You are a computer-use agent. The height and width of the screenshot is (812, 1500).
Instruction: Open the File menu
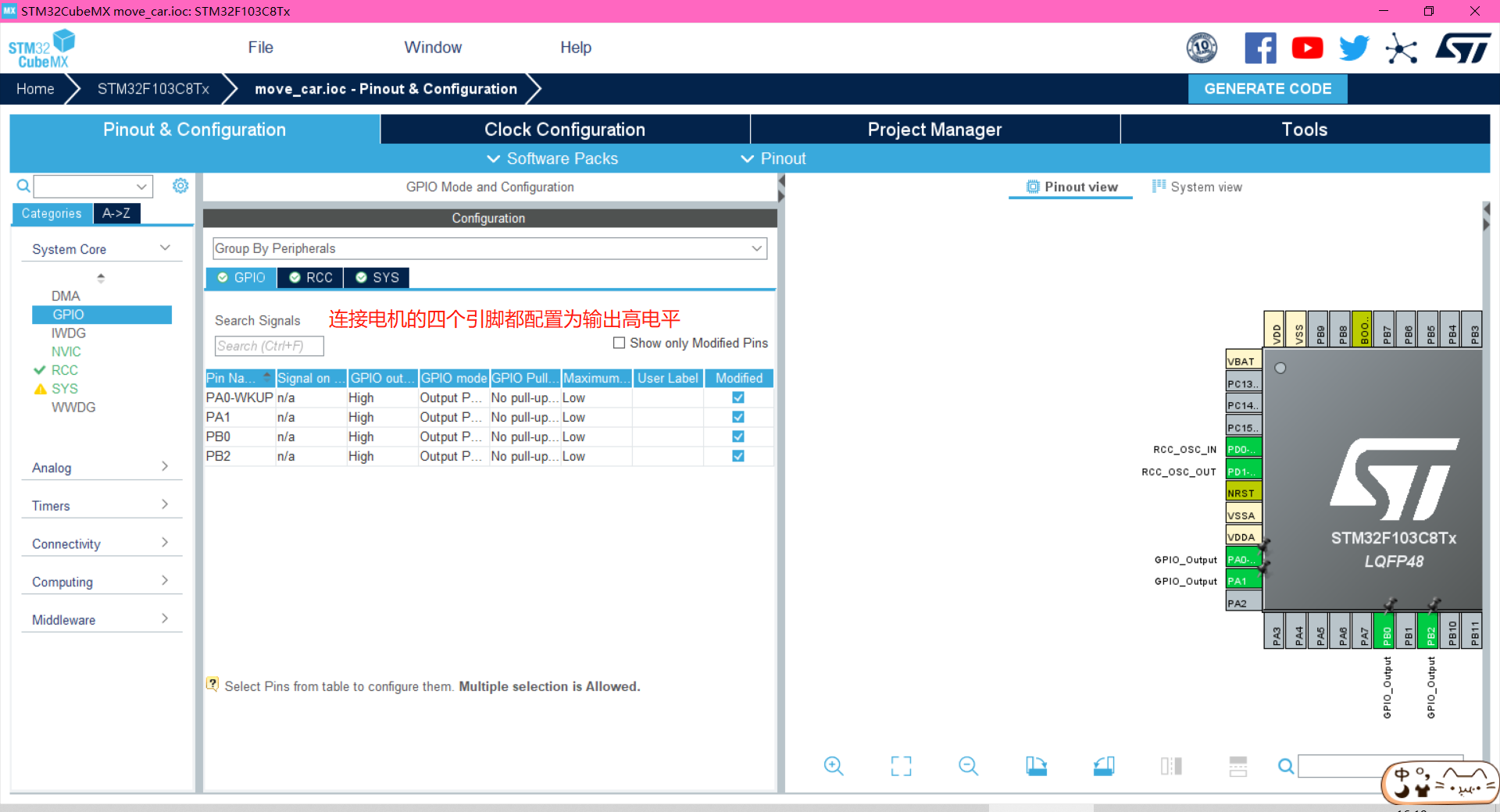pyautogui.click(x=260, y=48)
